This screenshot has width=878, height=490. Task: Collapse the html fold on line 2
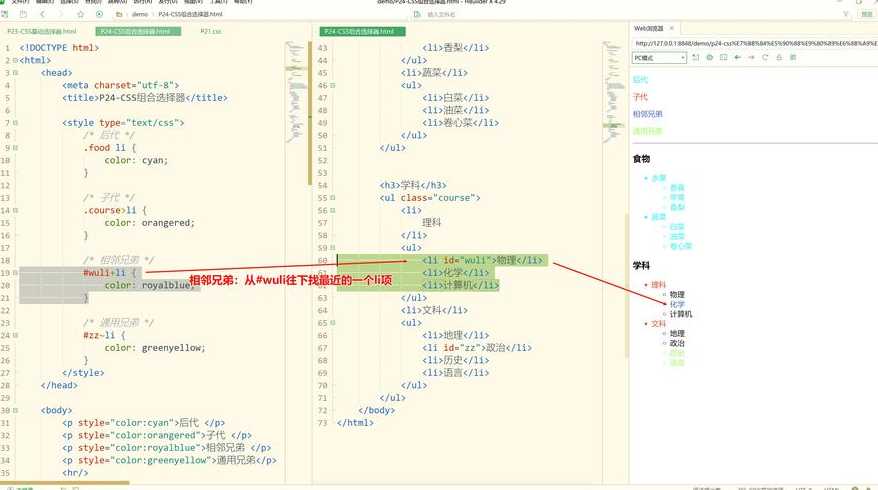[16, 60]
